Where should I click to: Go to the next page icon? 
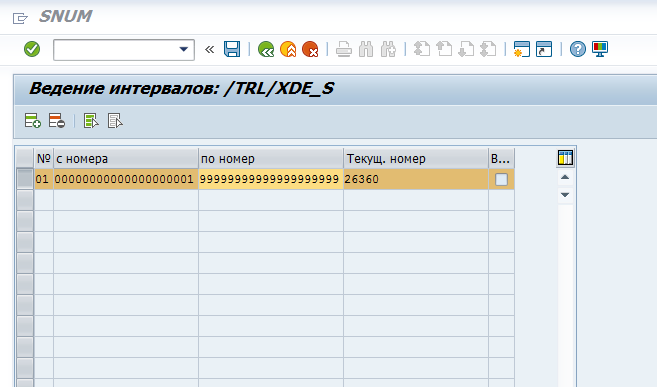[x=466, y=49]
